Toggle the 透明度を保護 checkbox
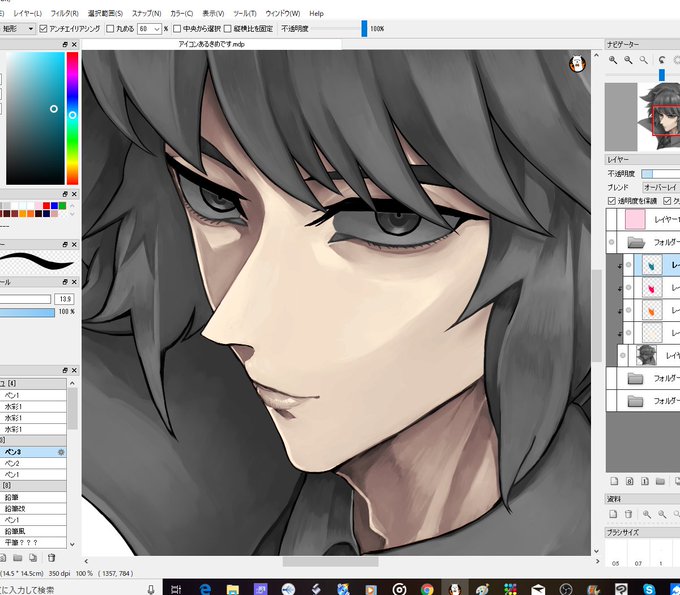Image resolution: width=680 pixels, height=595 pixels. pyautogui.click(x=611, y=201)
